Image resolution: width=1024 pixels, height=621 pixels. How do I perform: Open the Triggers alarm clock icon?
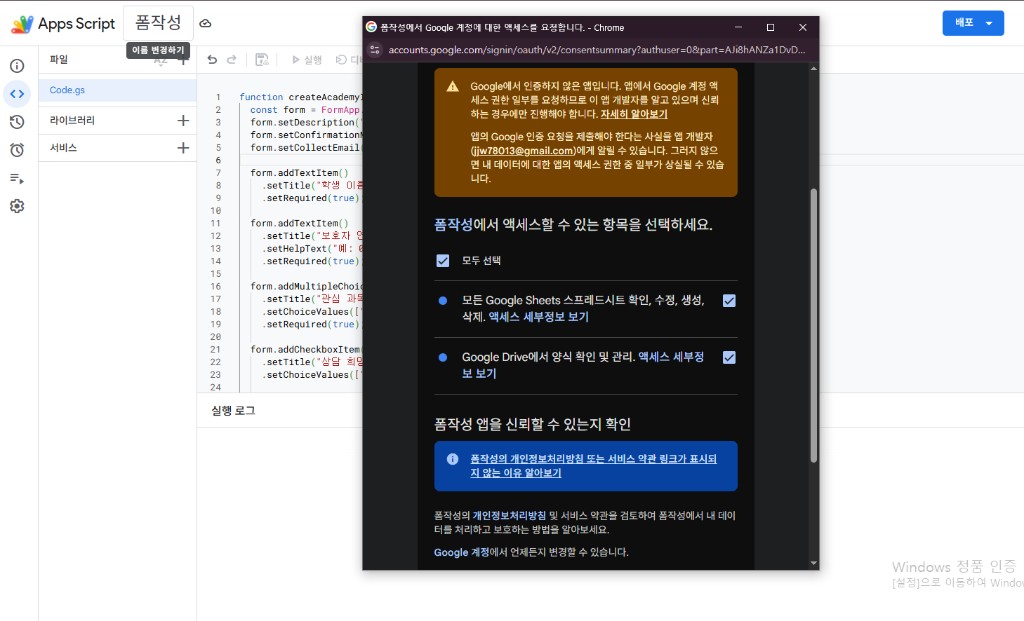[x=17, y=150]
